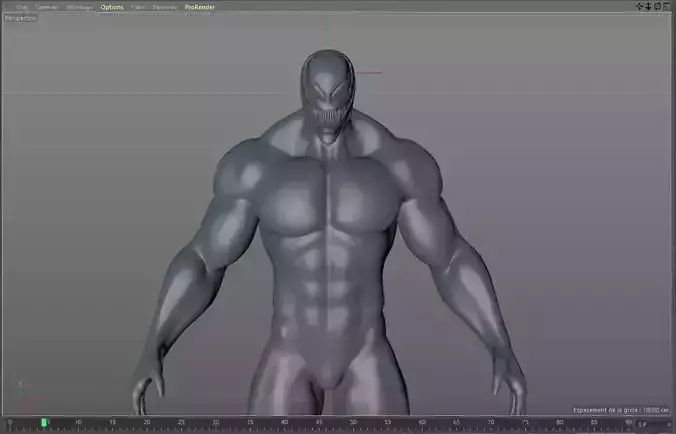Click the zoom camera (dolly) viewport icon

648,6
